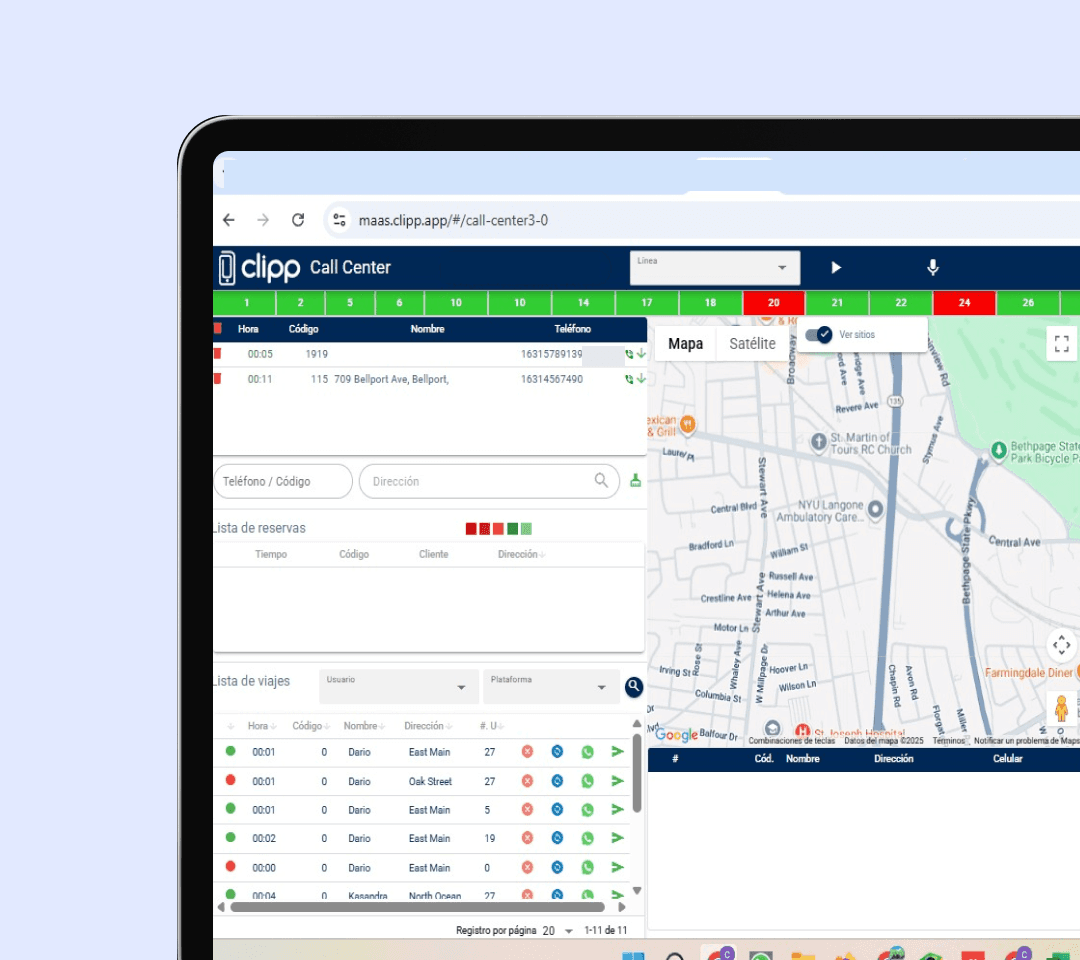The height and width of the screenshot is (960, 1080).
Task: Open the Registro por página dropdown
Action: (558, 931)
